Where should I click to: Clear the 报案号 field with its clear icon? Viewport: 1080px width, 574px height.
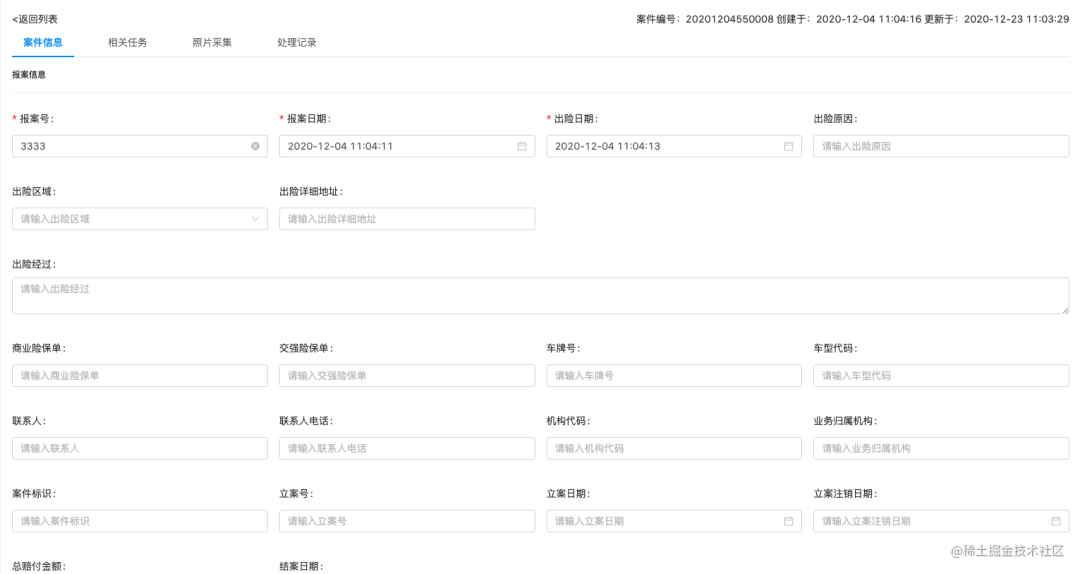point(255,146)
